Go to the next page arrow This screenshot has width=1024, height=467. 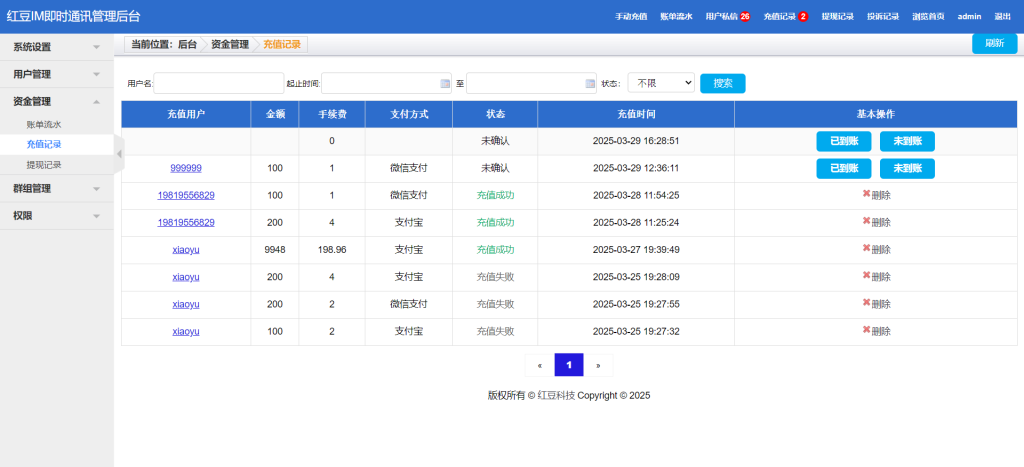(598, 366)
